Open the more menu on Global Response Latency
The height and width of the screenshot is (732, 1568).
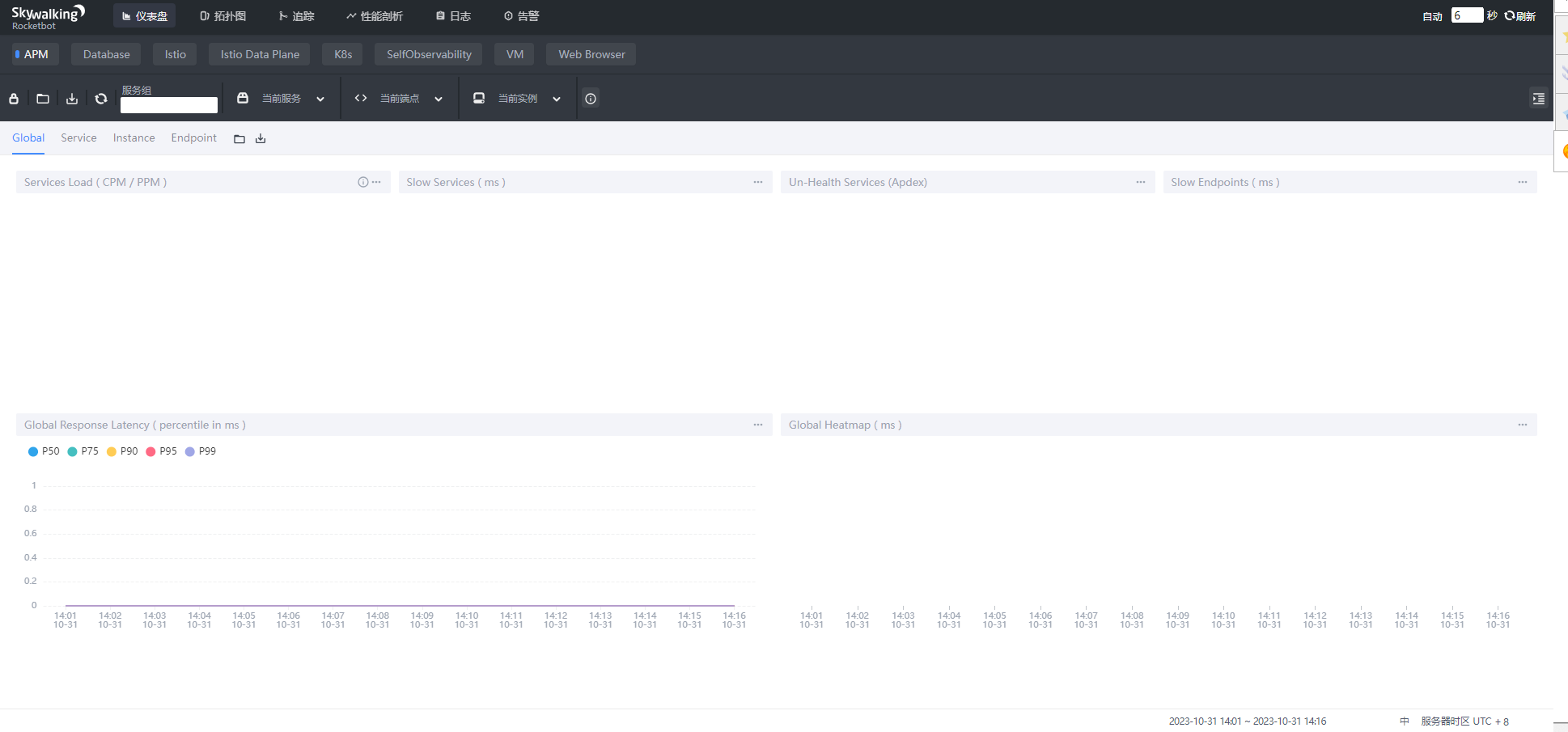coord(758,425)
